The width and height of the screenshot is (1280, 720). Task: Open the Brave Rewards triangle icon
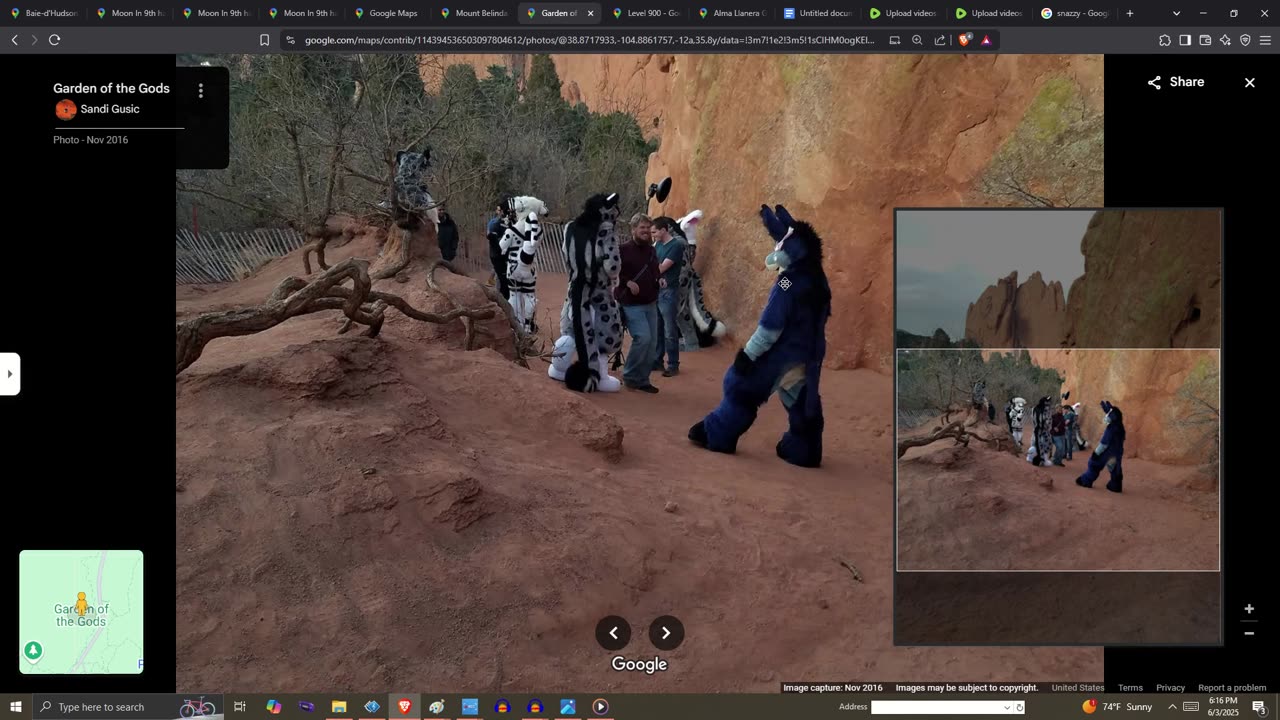pyautogui.click(x=986, y=40)
